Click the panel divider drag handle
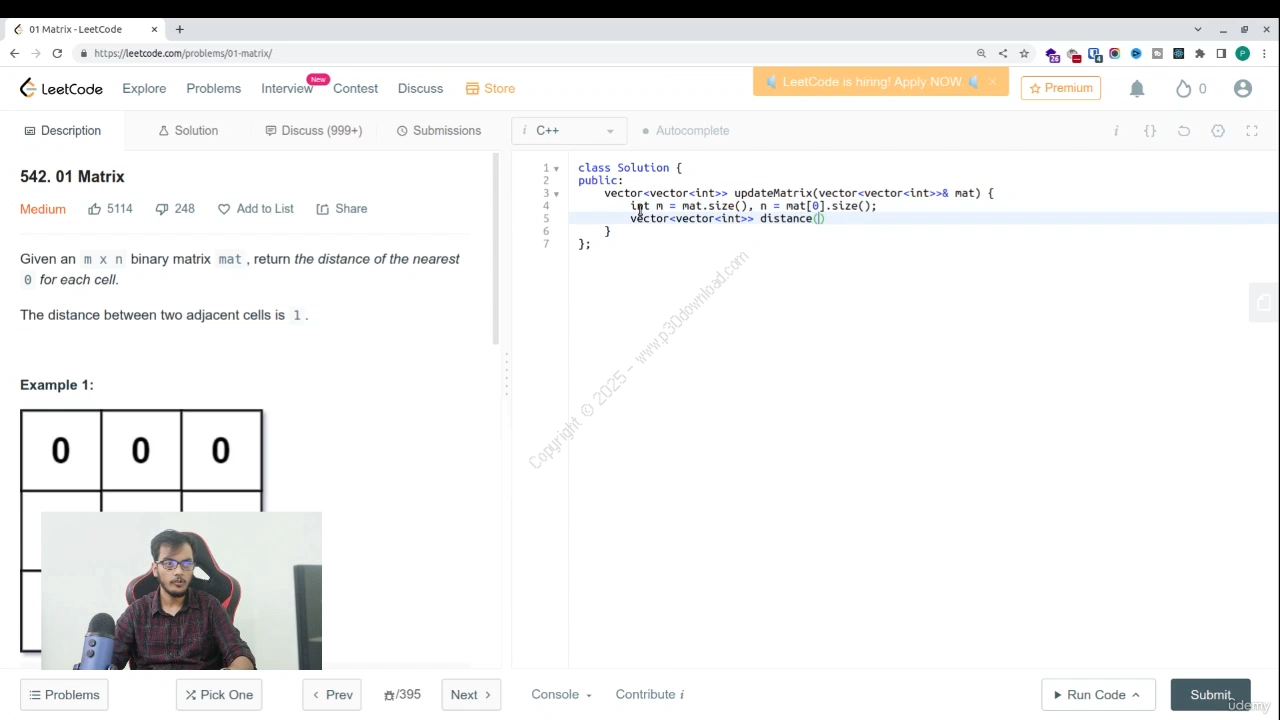Screen dimensions: 1280x720 (x=506, y=375)
